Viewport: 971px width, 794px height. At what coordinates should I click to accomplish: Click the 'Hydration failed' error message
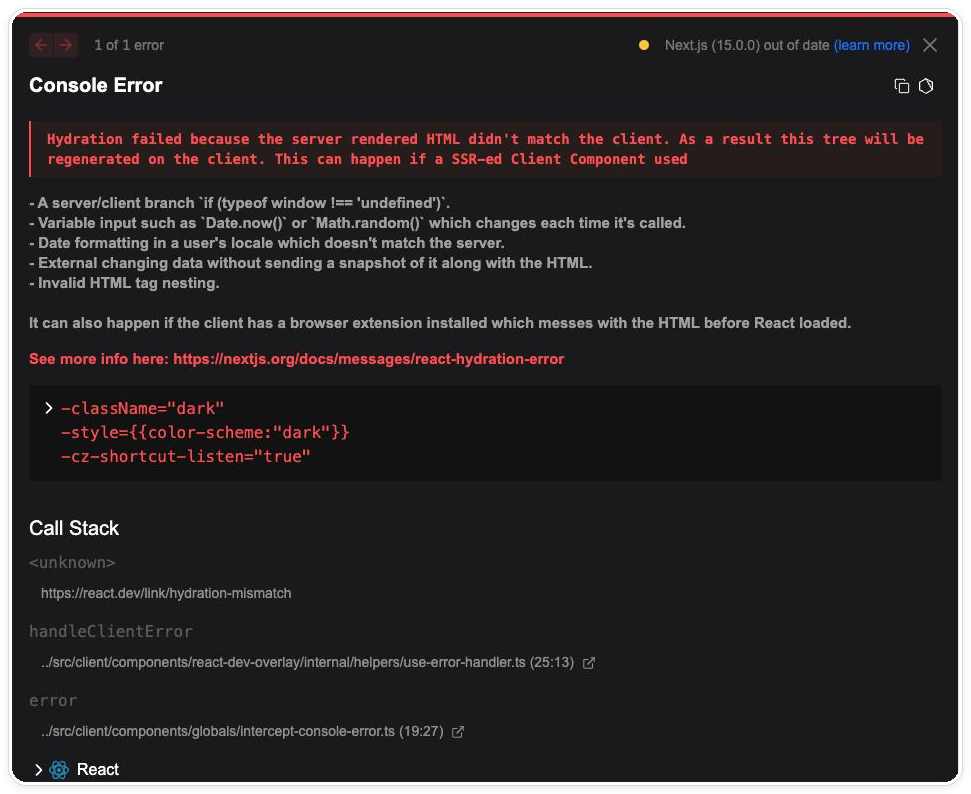pos(486,149)
